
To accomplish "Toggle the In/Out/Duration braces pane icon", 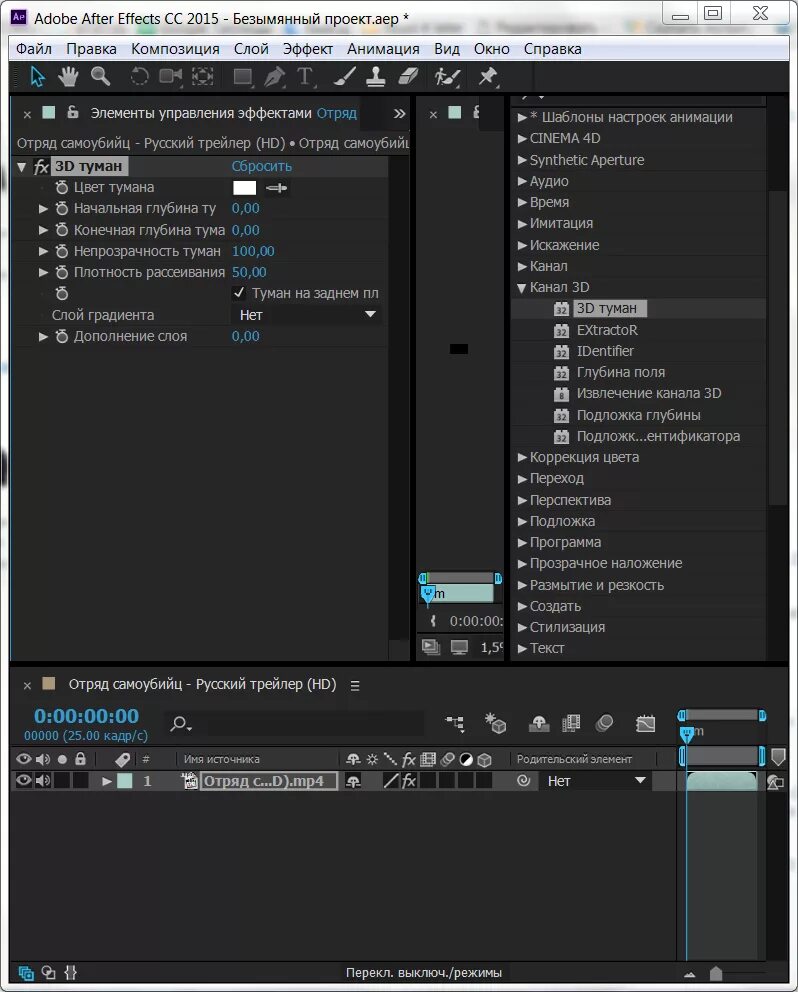I will pyautogui.click(x=70, y=973).
